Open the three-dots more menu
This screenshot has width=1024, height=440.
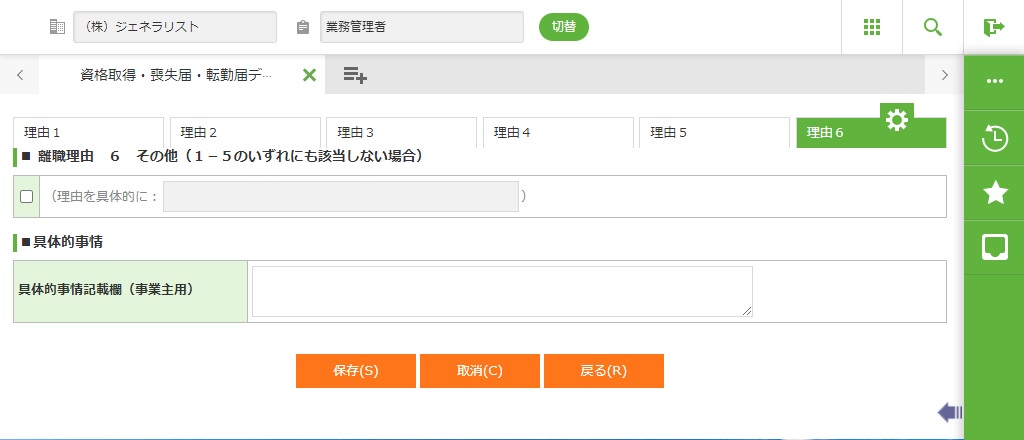click(994, 81)
